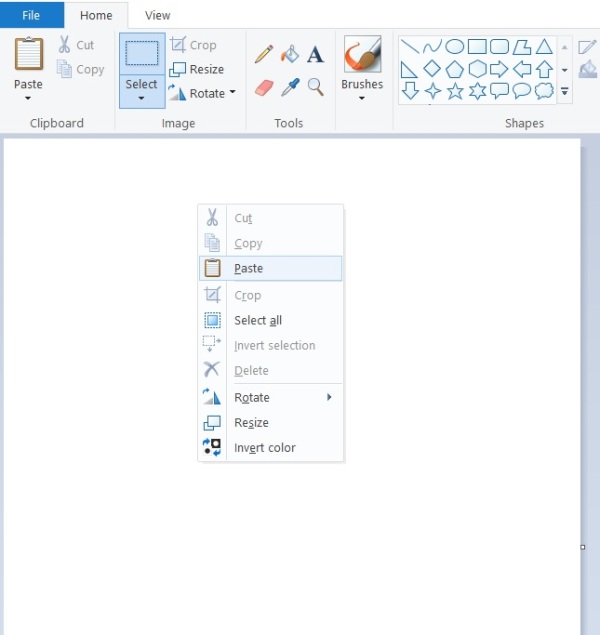
Task: Click the rectangular Select tool
Action: point(142,53)
